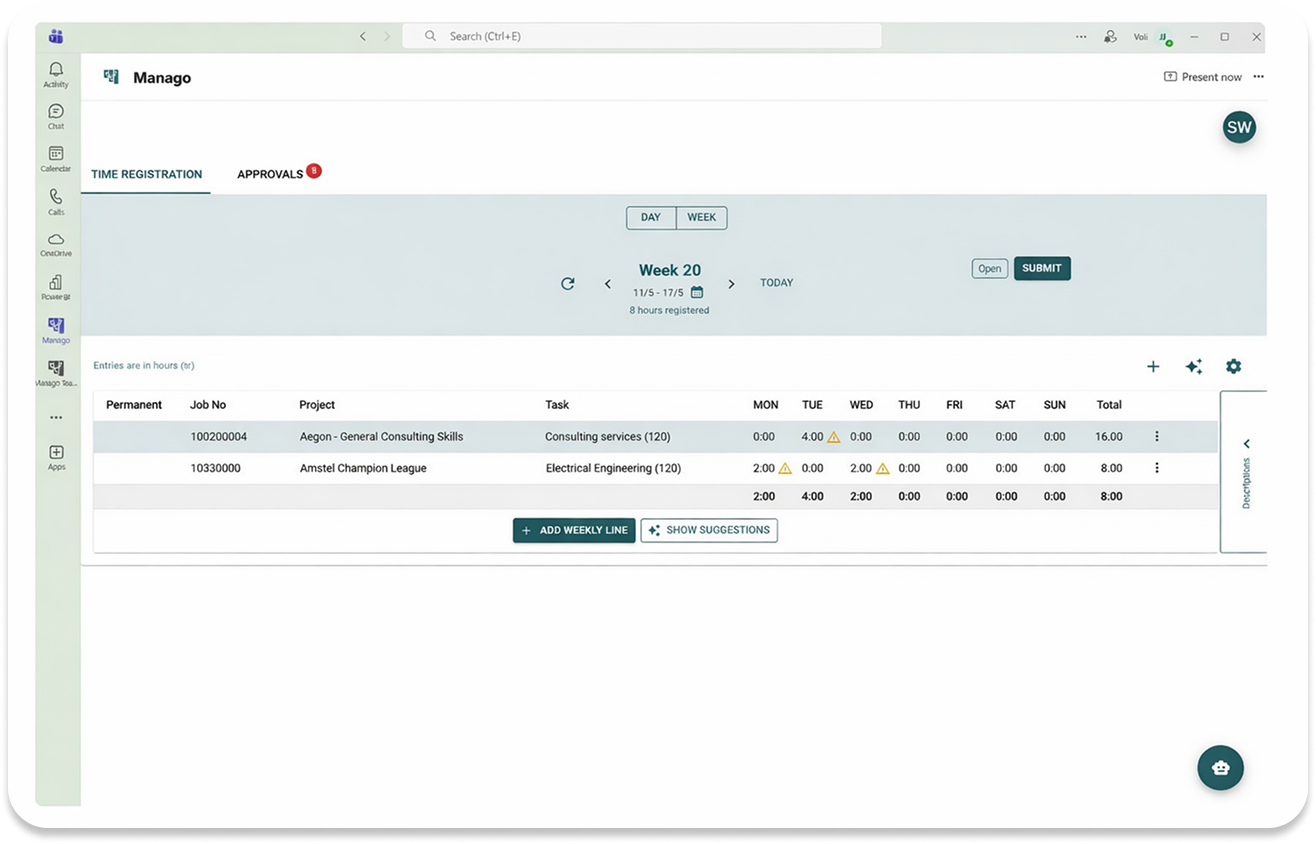Click the SHOW SUGGESTIONS button

point(709,530)
